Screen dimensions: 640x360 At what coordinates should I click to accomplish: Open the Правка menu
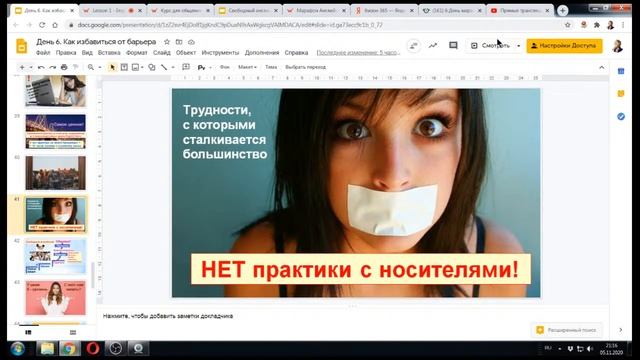66,53
